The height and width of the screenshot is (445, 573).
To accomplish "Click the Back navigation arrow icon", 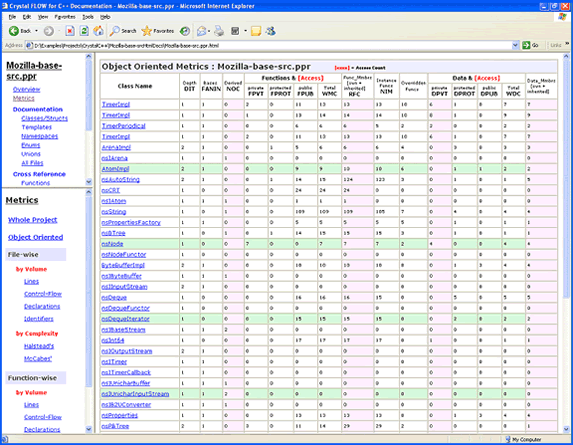I will (x=14, y=31).
